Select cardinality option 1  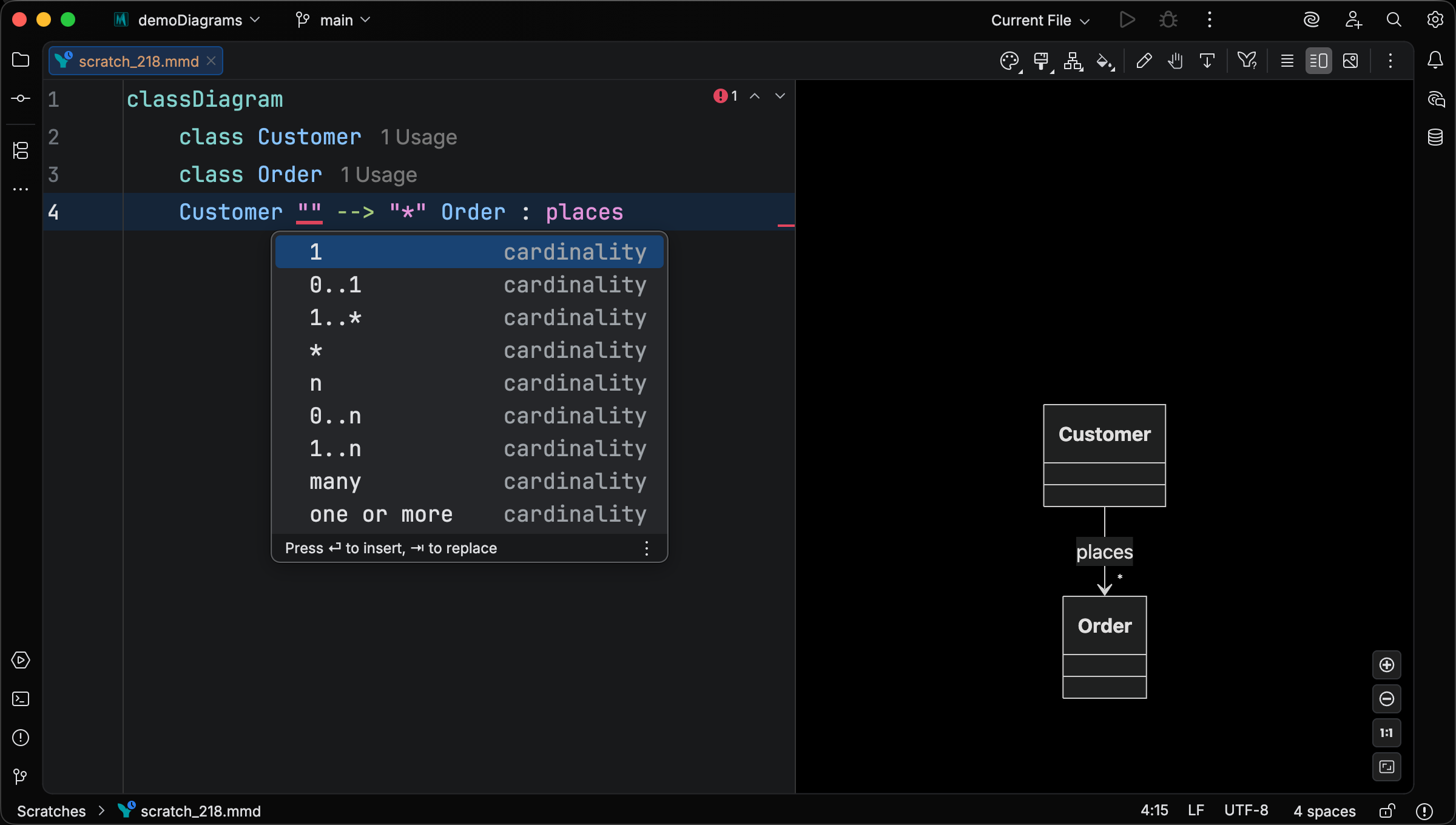pos(470,252)
